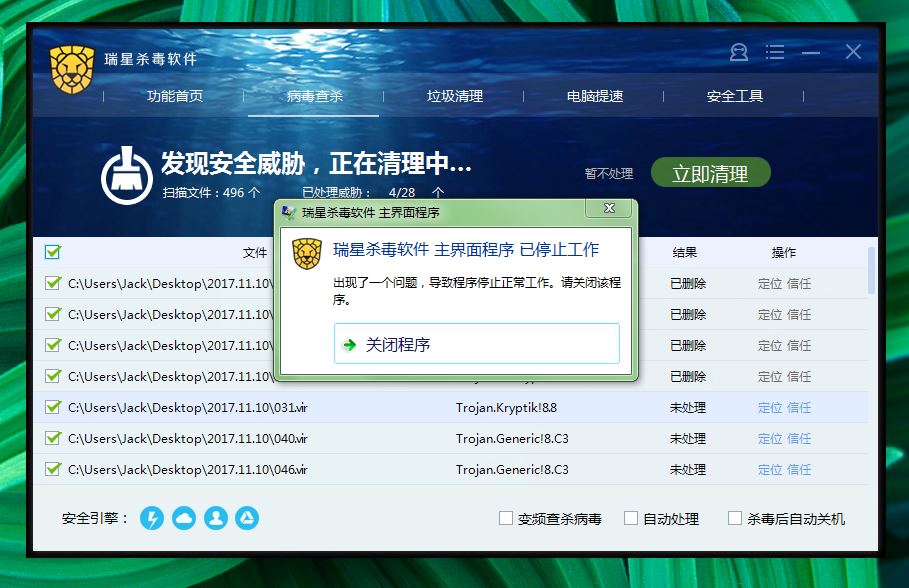Click 信任 for 031.vir row

tap(799, 408)
